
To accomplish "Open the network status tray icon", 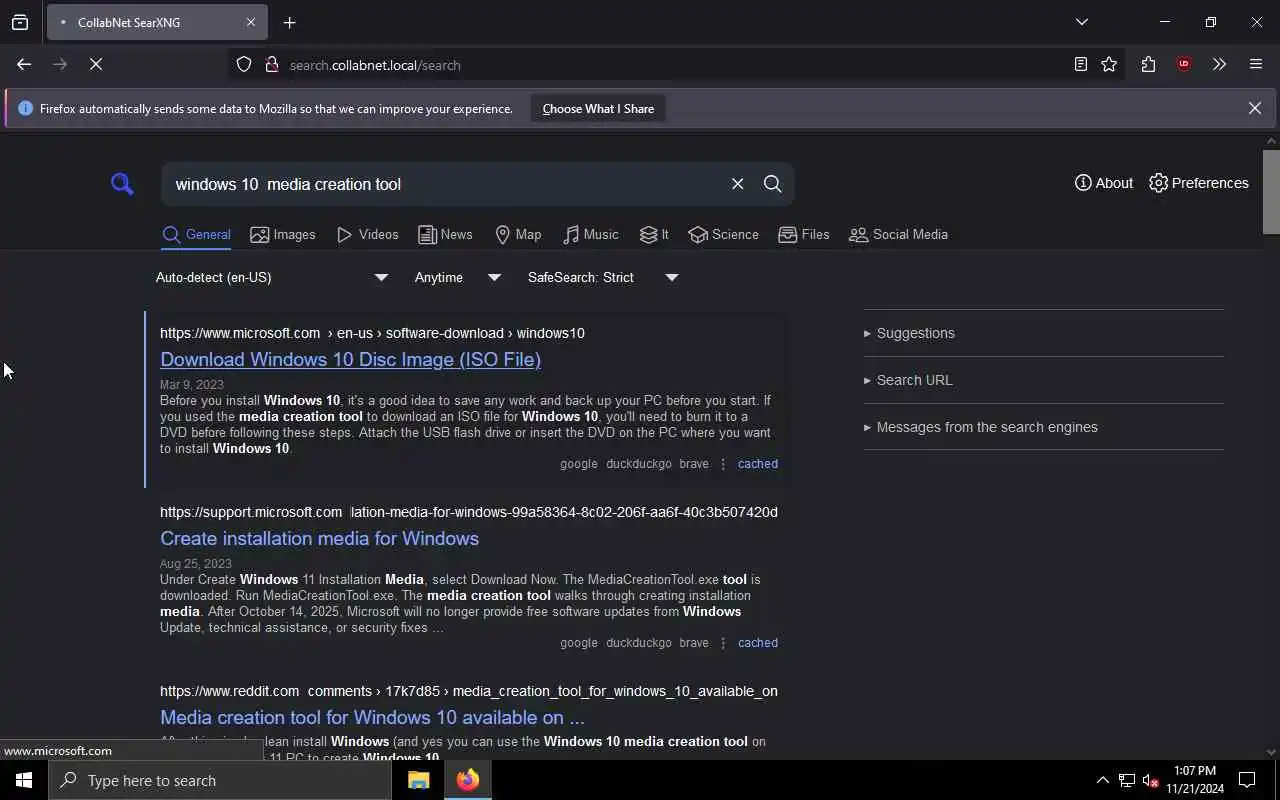I will pyautogui.click(x=1126, y=780).
